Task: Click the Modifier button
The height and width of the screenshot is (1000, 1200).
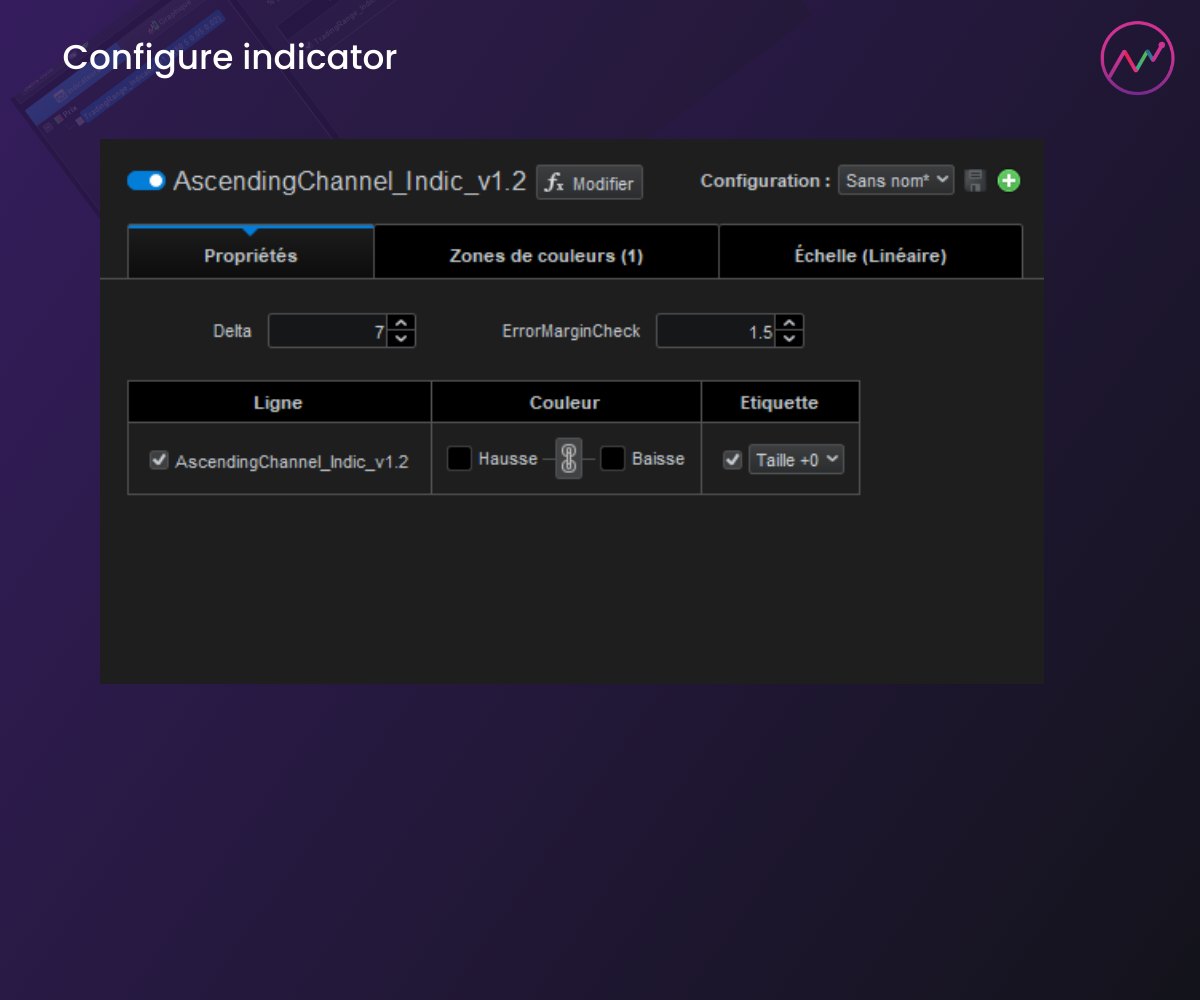Action: coord(589,183)
